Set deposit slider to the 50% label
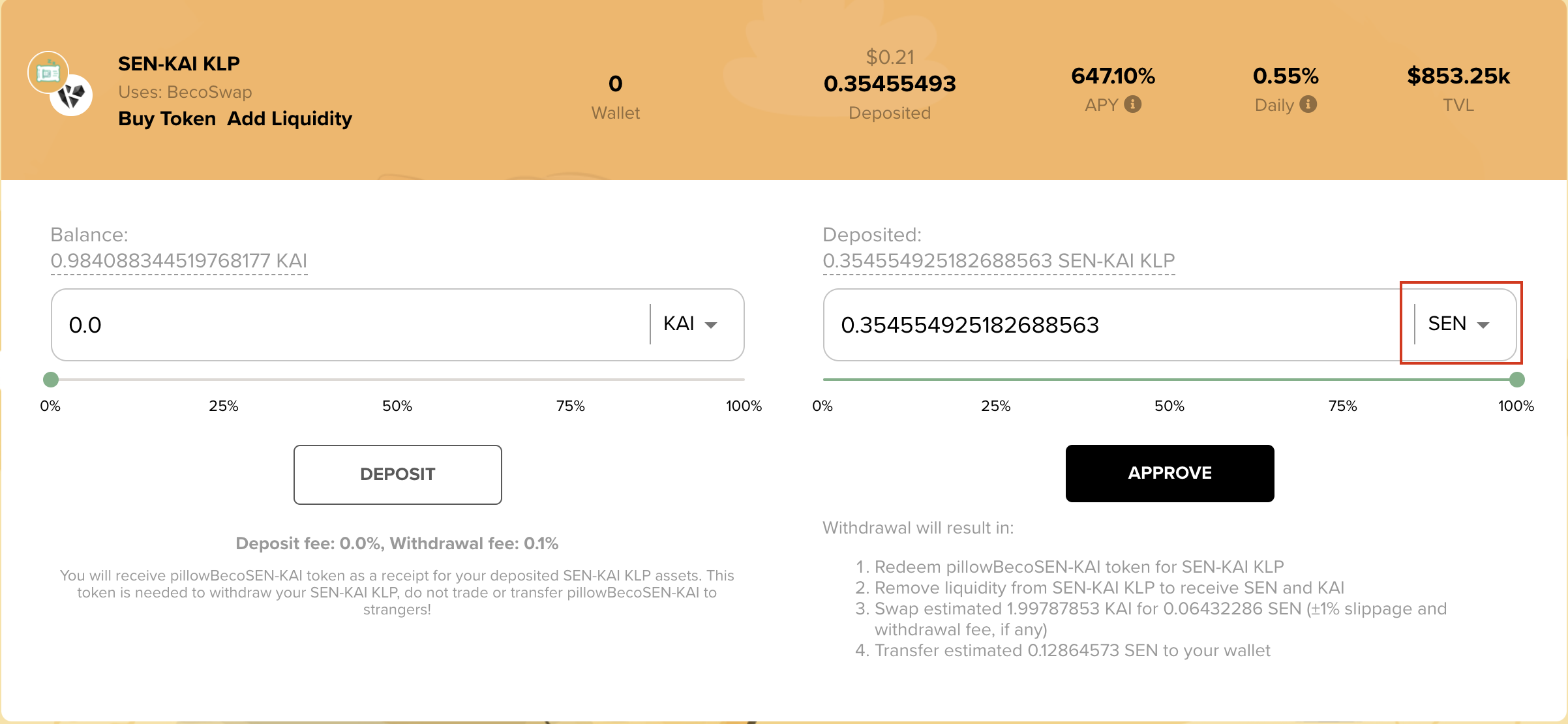Viewport: 1568px width, 724px height. 397,406
